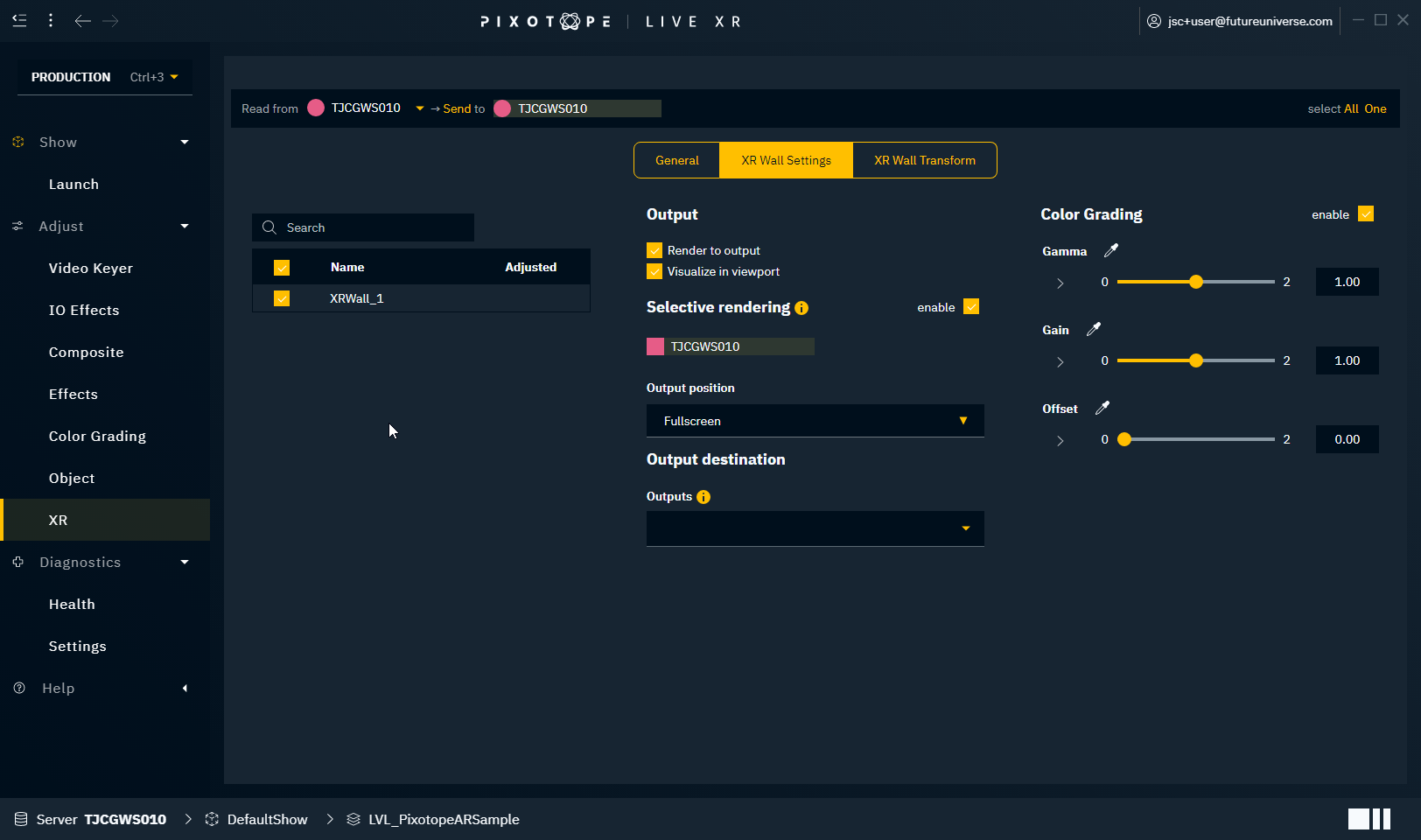Click select One link
Image resolution: width=1421 pixels, height=840 pixels.
click(x=1375, y=108)
